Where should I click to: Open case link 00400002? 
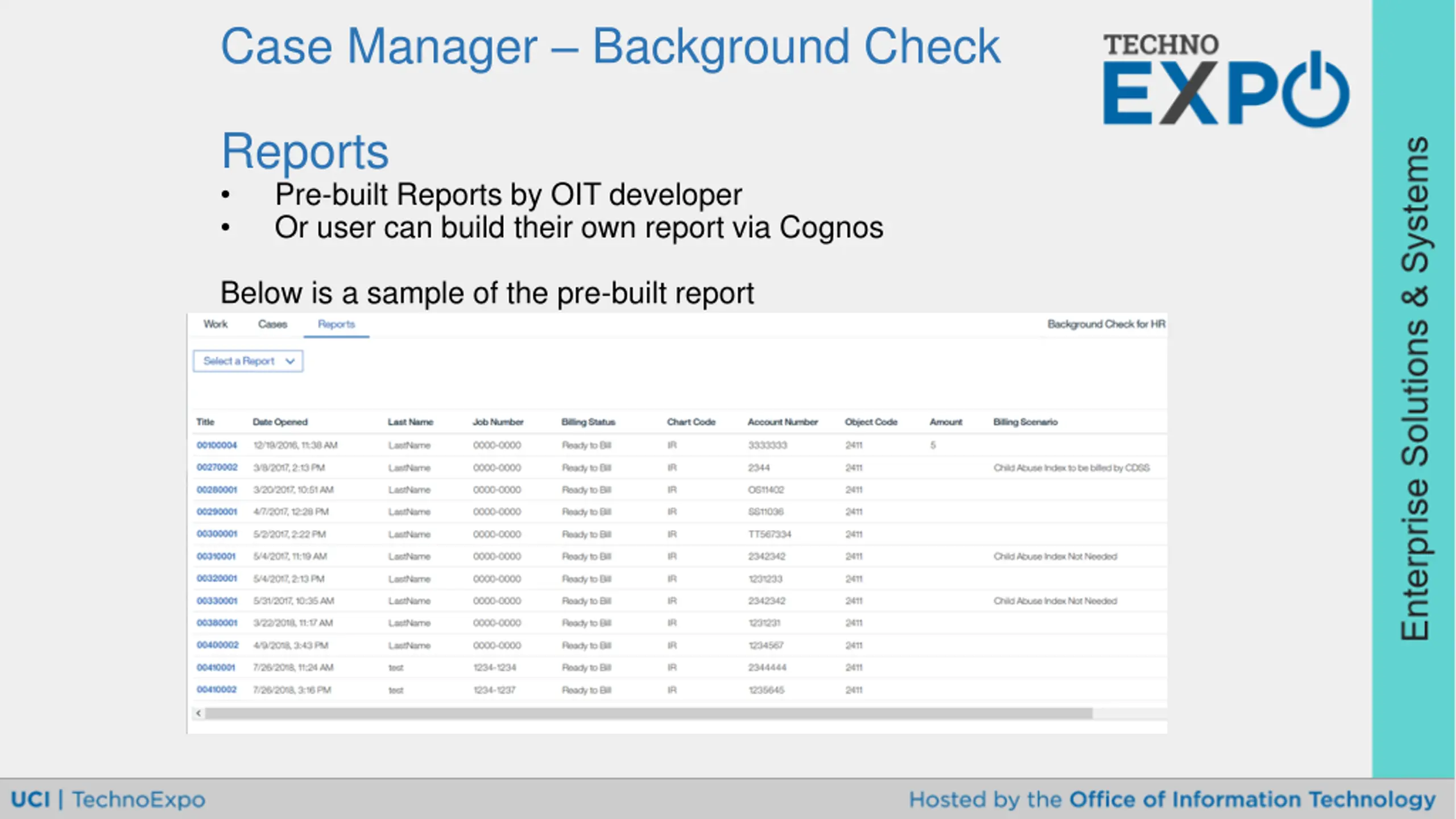217,646
